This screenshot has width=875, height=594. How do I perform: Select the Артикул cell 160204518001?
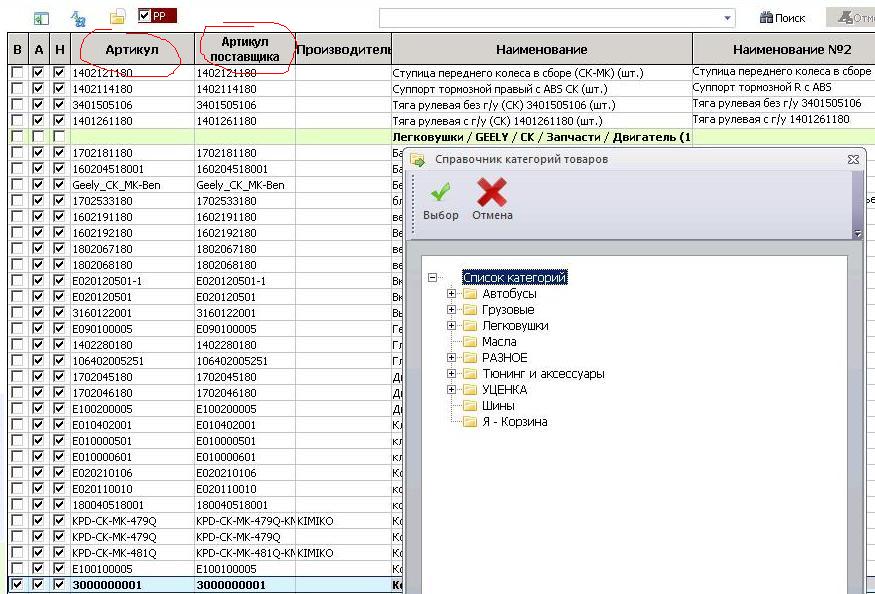[132, 169]
